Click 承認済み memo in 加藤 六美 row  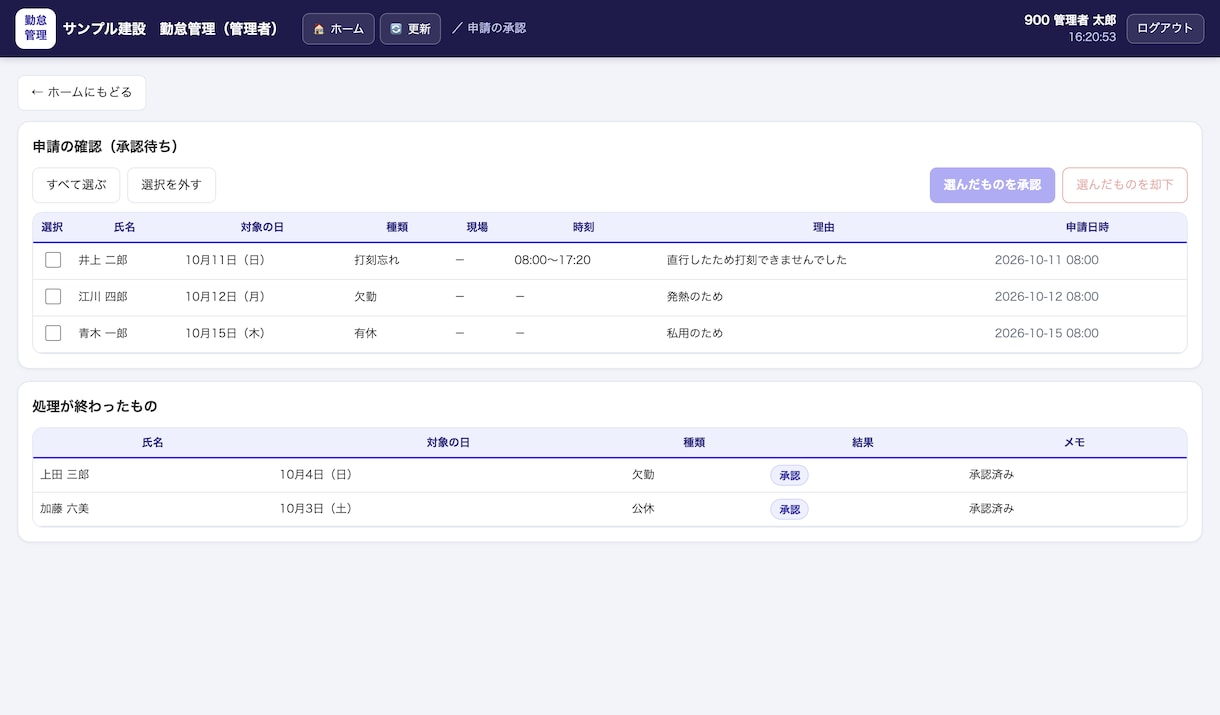[x=991, y=509]
